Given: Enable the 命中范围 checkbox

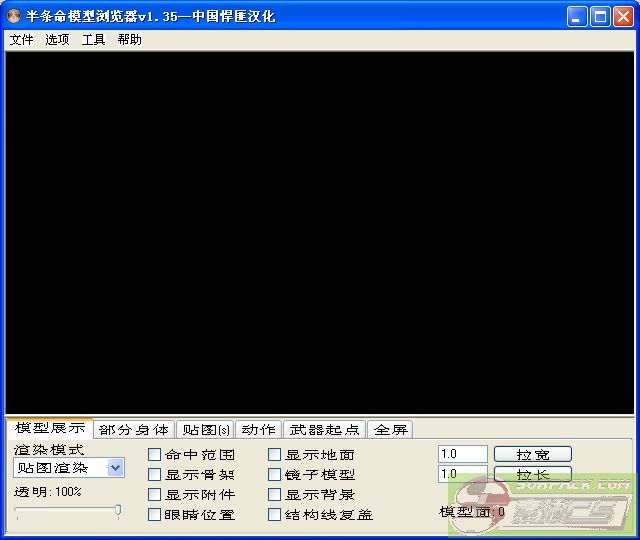Looking at the screenshot, I should click(155, 455).
